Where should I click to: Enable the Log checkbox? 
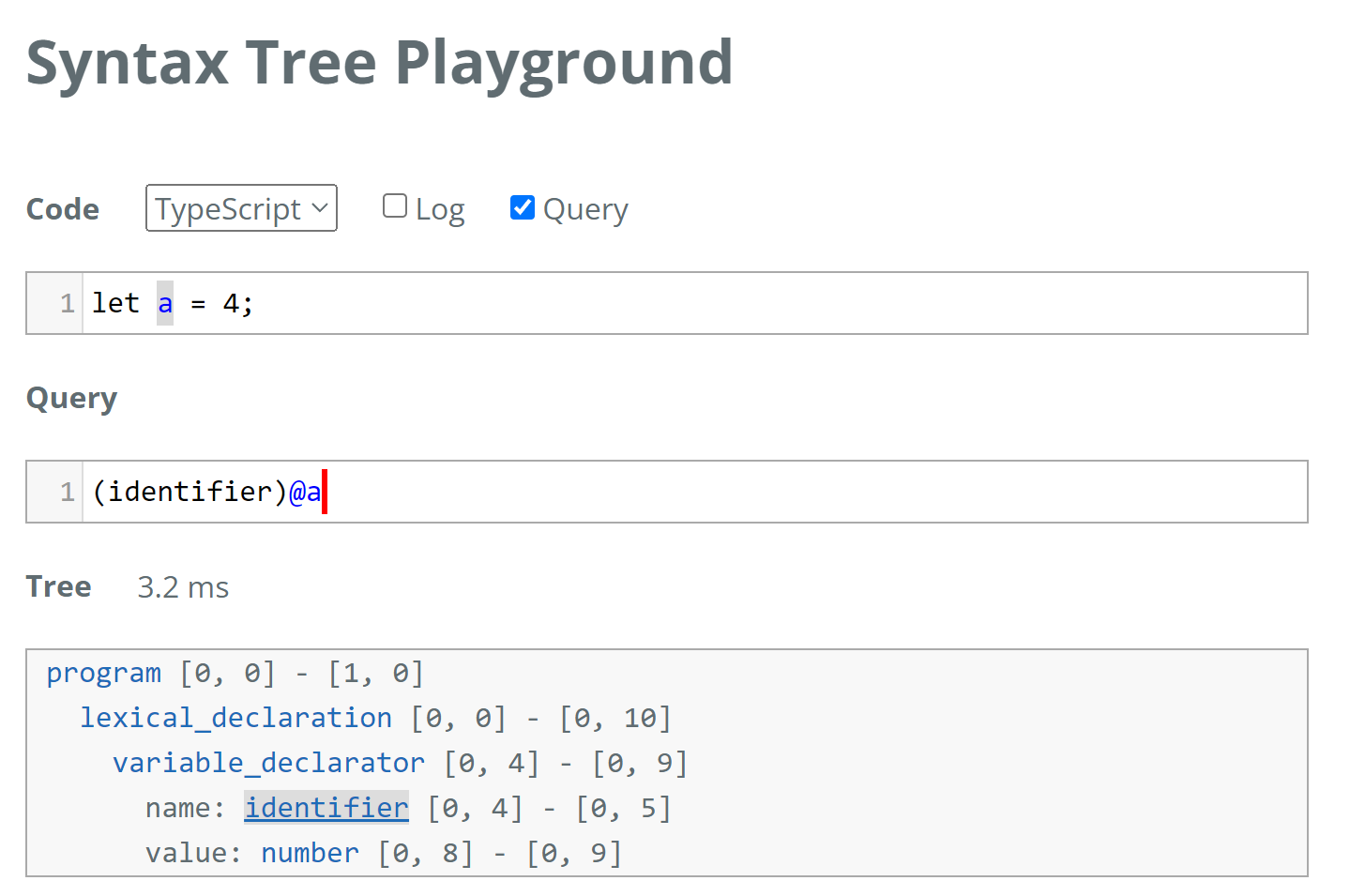395,206
